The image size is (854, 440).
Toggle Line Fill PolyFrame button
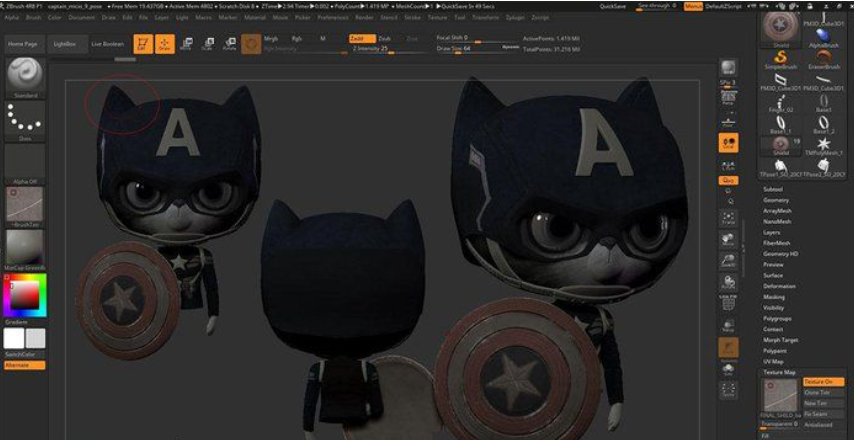(728, 303)
